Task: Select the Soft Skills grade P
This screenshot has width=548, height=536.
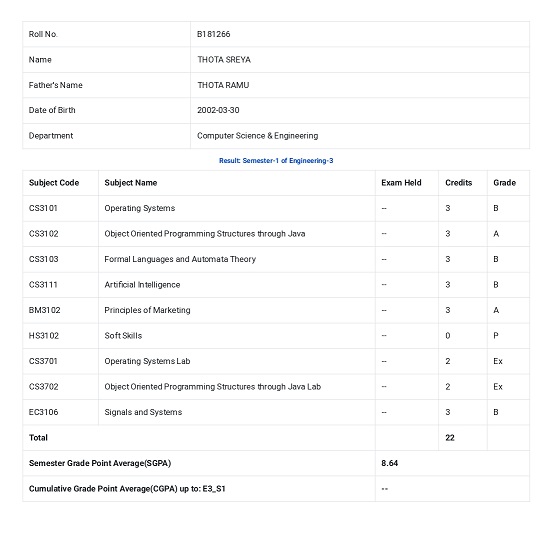Action: (496, 336)
